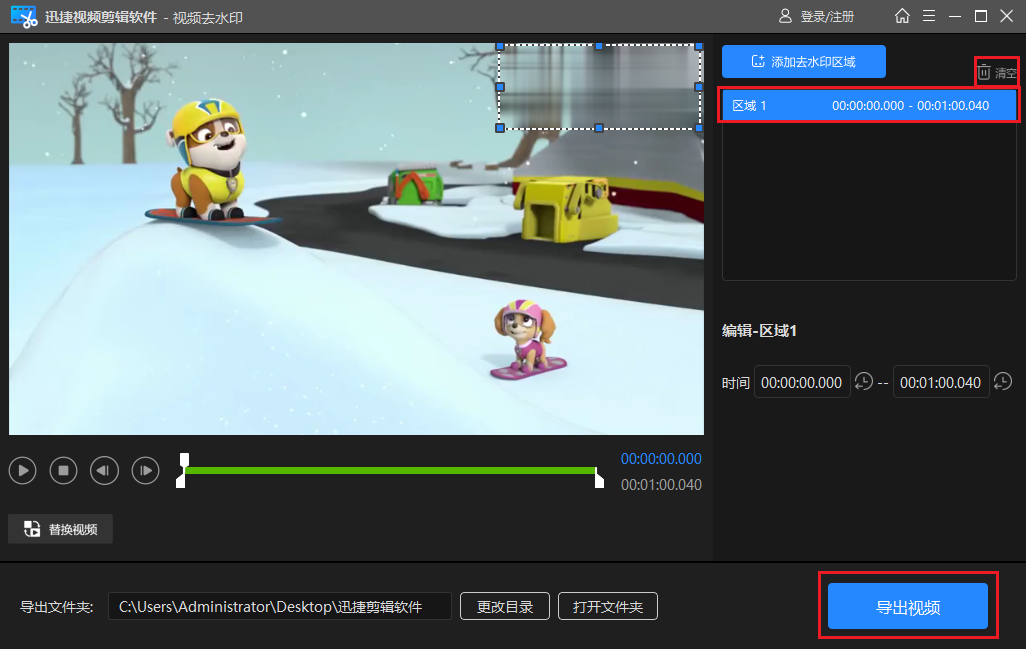Viewport: 1026px width, 649px height.
Task: Click the 编辑-区域1 heading
Action: pos(759,330)
